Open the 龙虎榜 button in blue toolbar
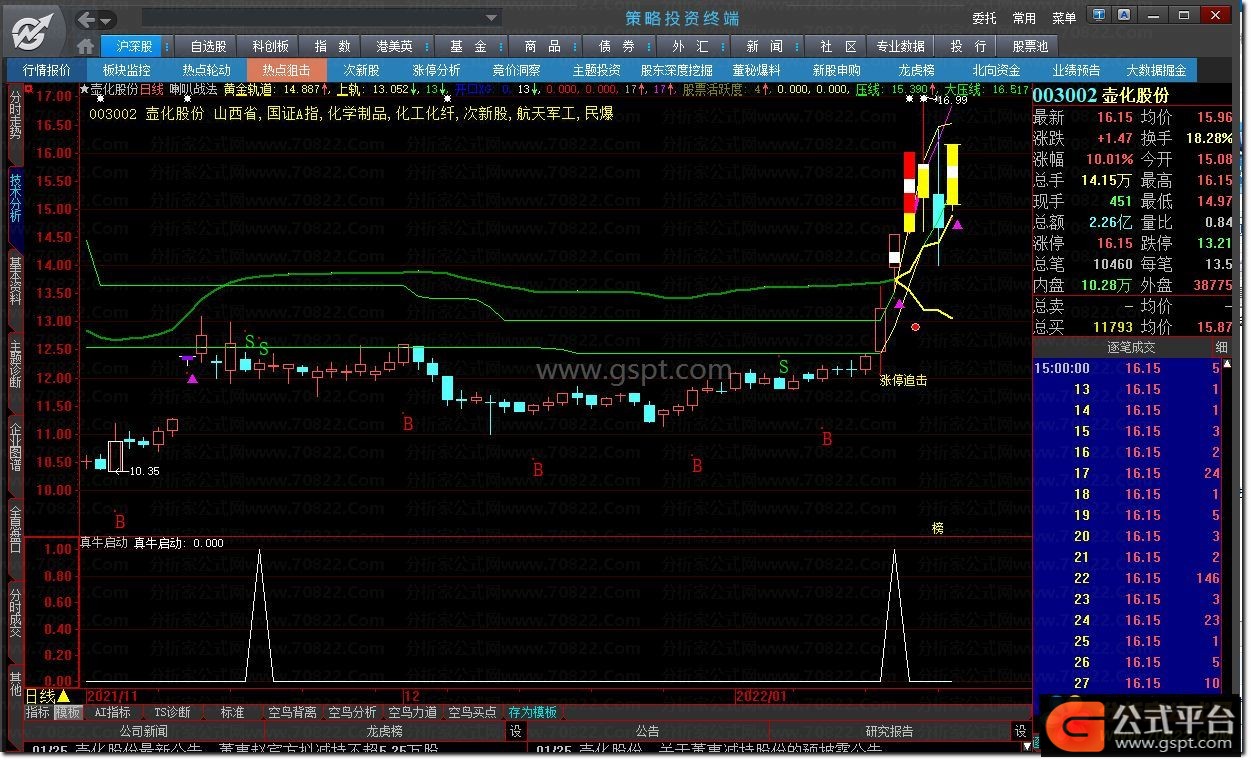This screenshot has height=760, width=1251. 916,71
